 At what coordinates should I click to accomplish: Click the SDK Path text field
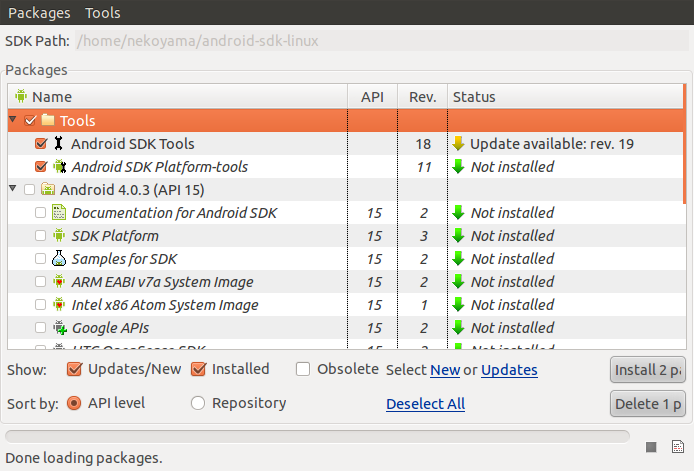pos(380,42)
